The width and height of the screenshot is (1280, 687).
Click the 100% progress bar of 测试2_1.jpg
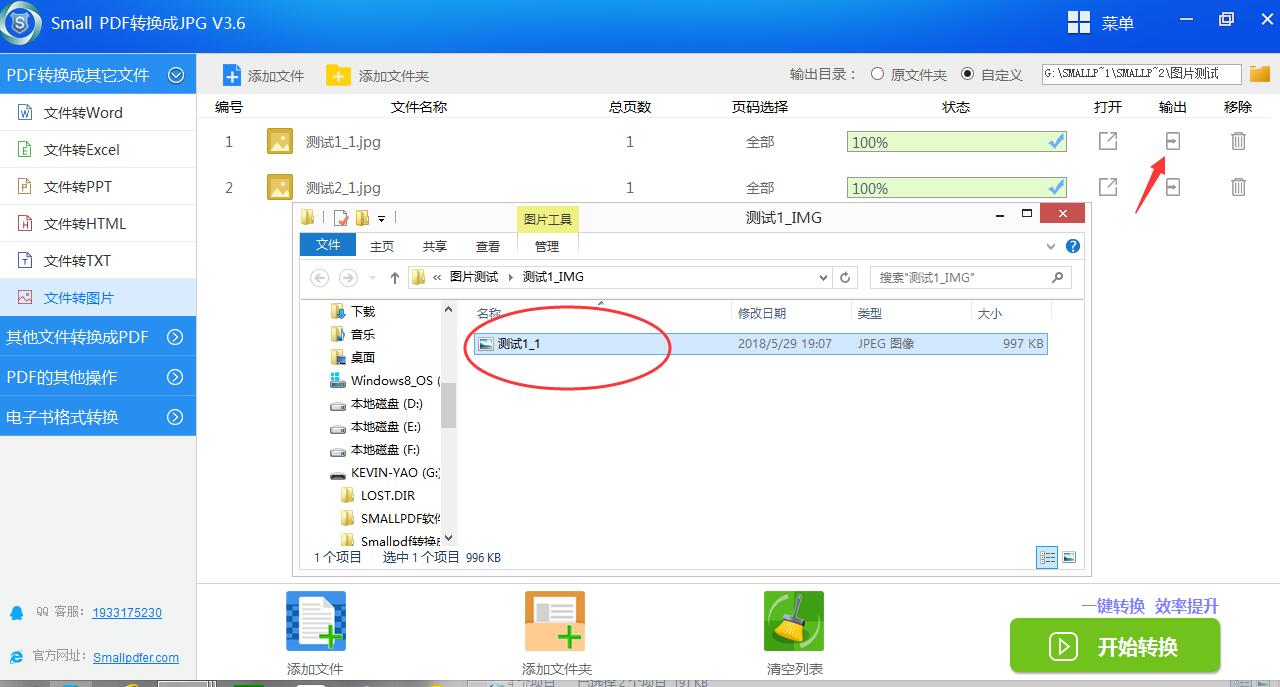pos(957,188)
